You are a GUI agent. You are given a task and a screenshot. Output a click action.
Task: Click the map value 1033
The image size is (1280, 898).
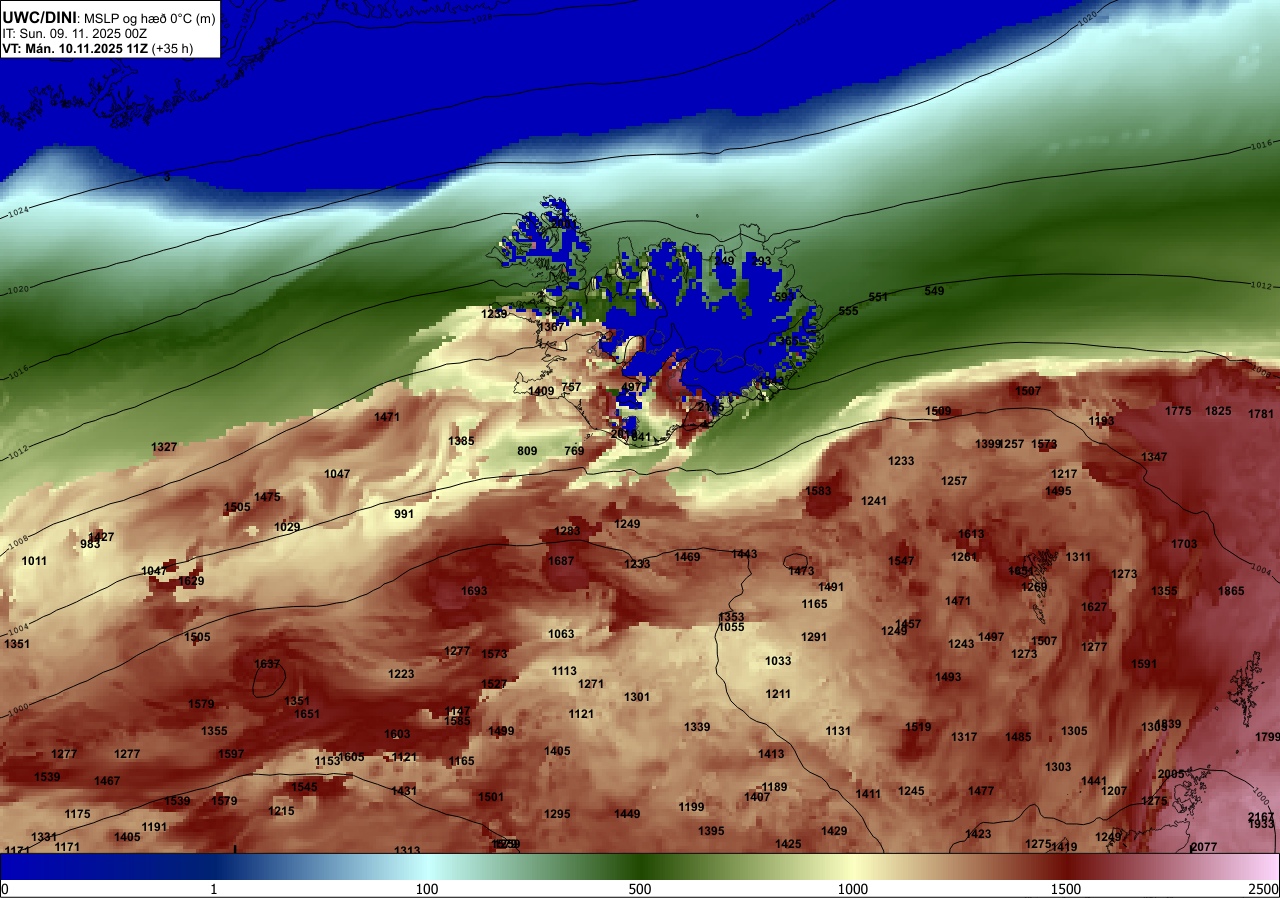(x=778, y=661)
